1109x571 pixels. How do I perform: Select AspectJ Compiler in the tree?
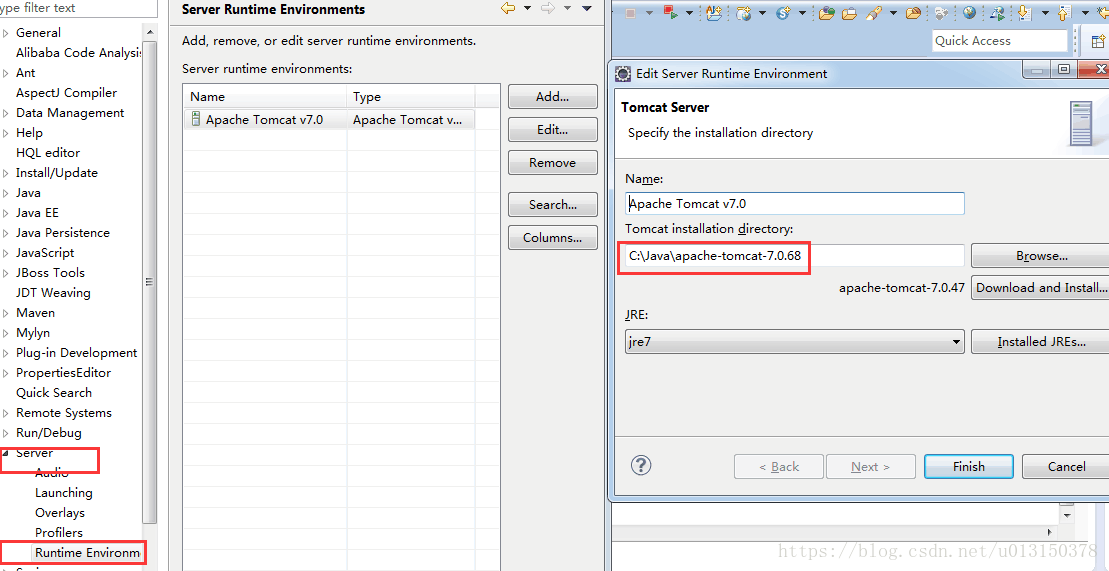coord(66,93)
